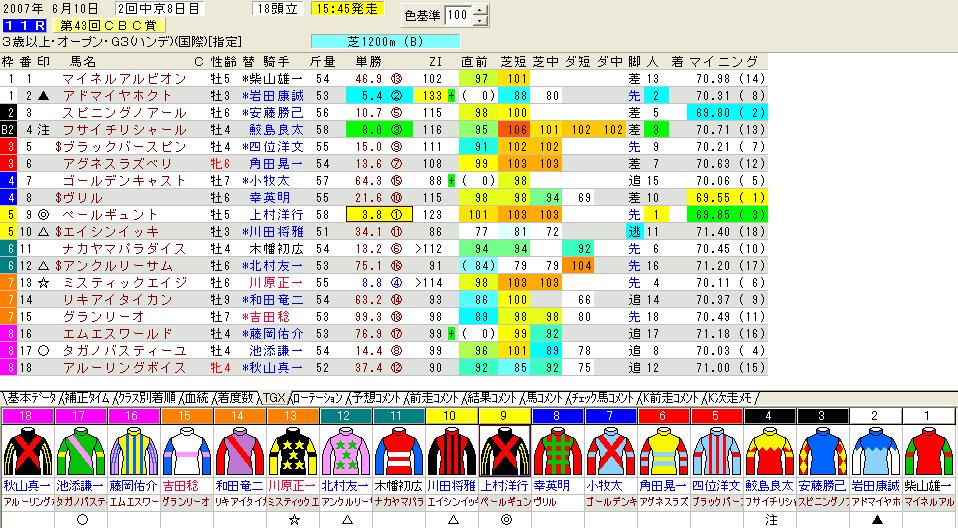Switch to the クラス別着順 tab
The image size is (958, 528).
coord(147,398)
